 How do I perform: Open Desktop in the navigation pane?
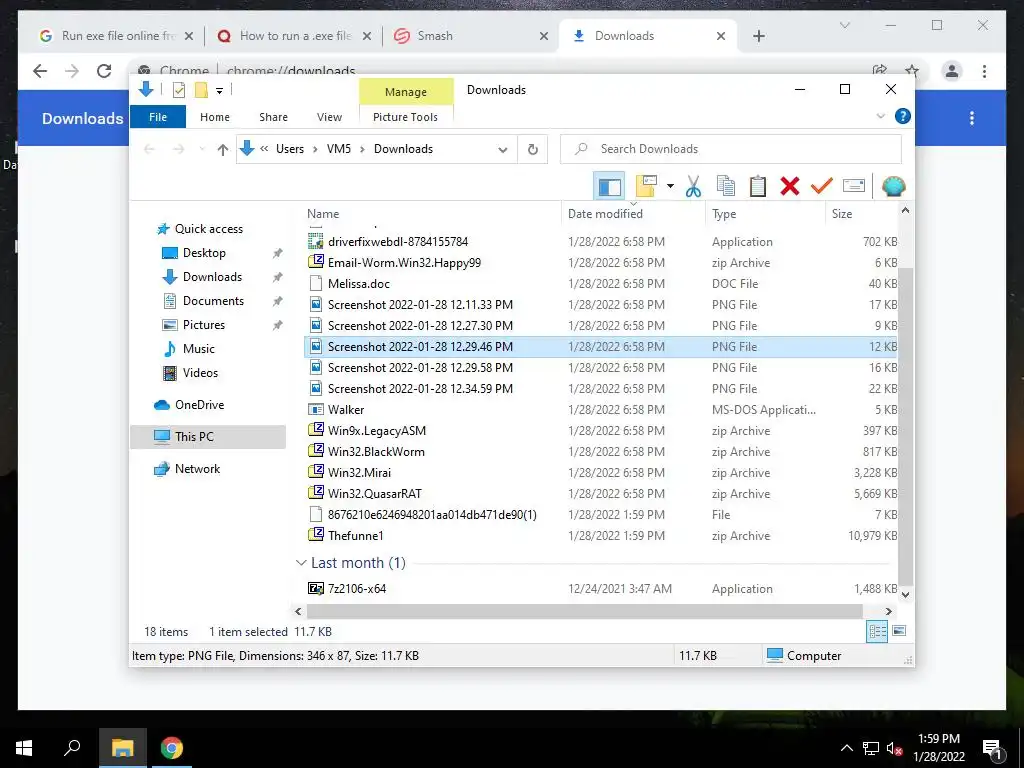tap(204, 253)
